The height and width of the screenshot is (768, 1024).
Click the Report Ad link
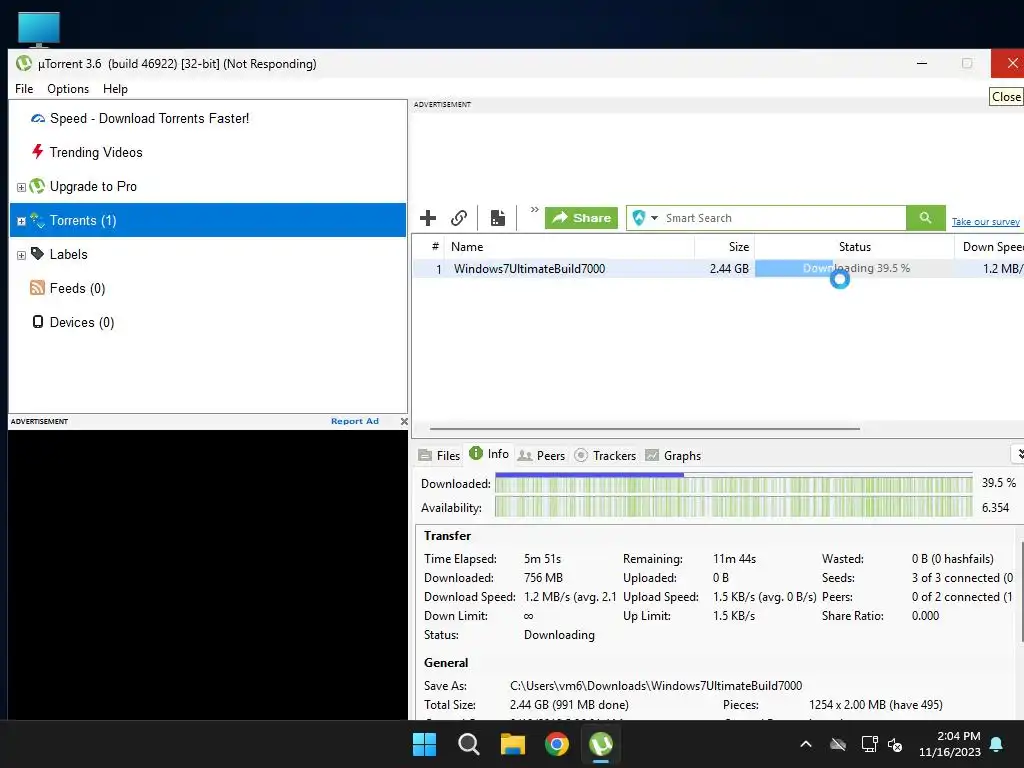click(x=355, y=421)
